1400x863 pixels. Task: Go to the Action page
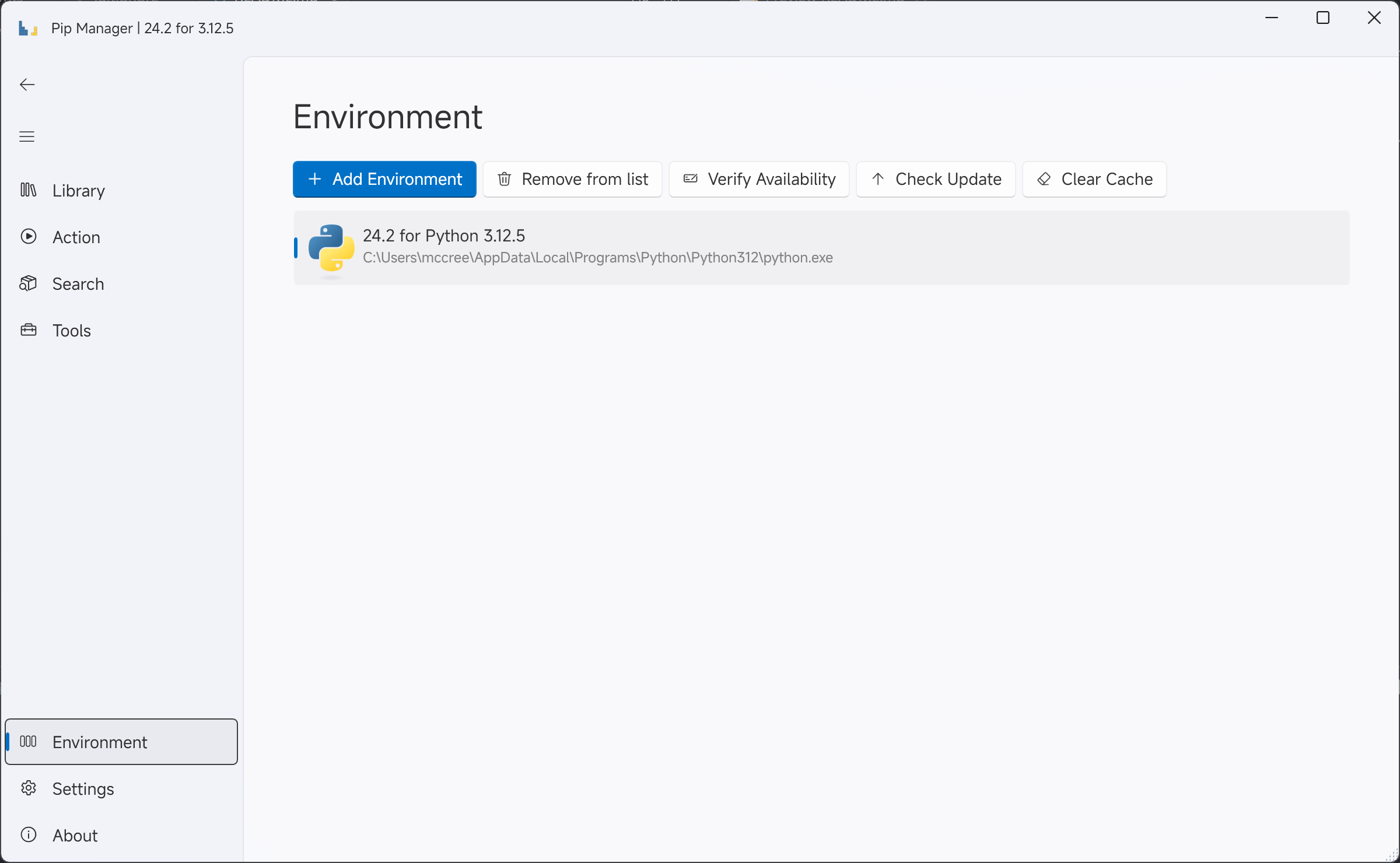(x=76, y=237)
